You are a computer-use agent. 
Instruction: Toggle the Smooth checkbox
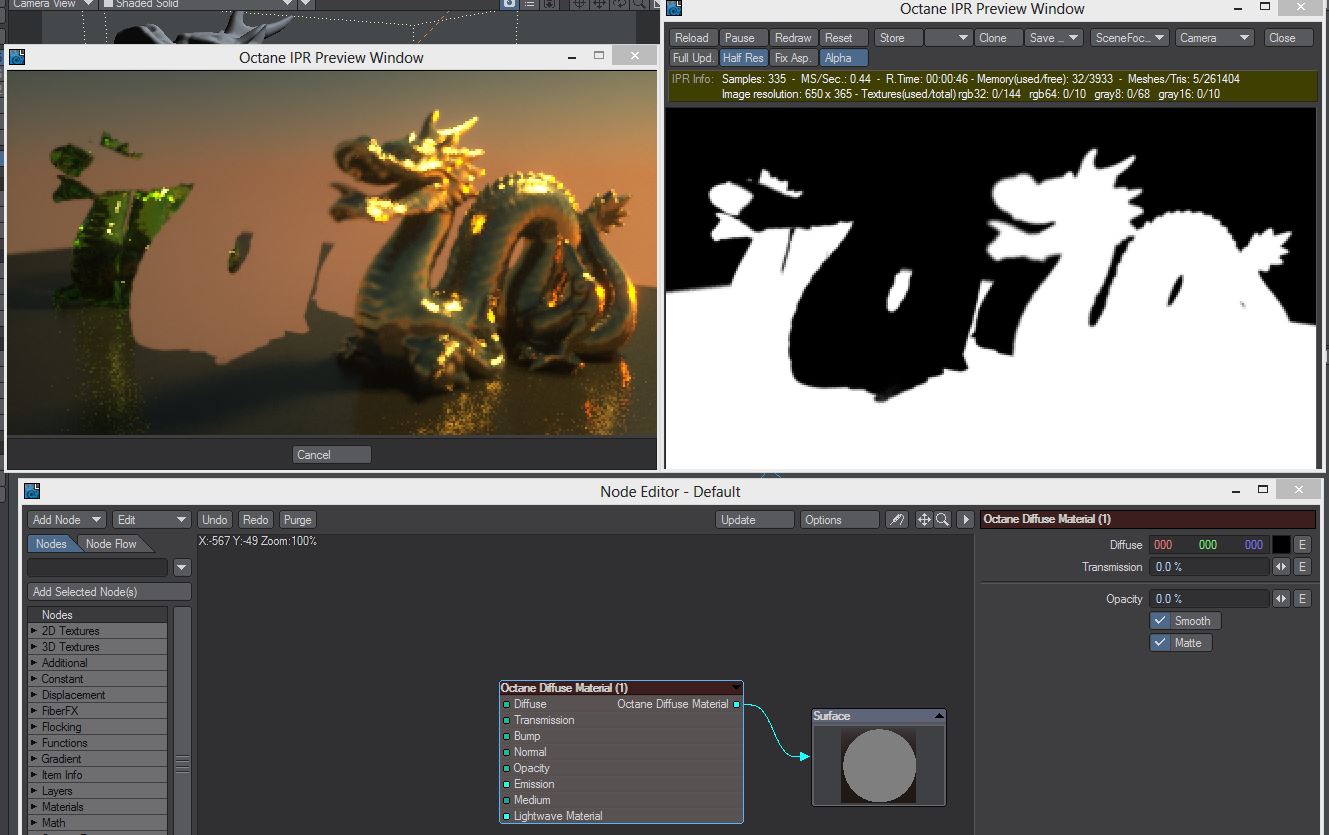click(x=1186, y=621)
